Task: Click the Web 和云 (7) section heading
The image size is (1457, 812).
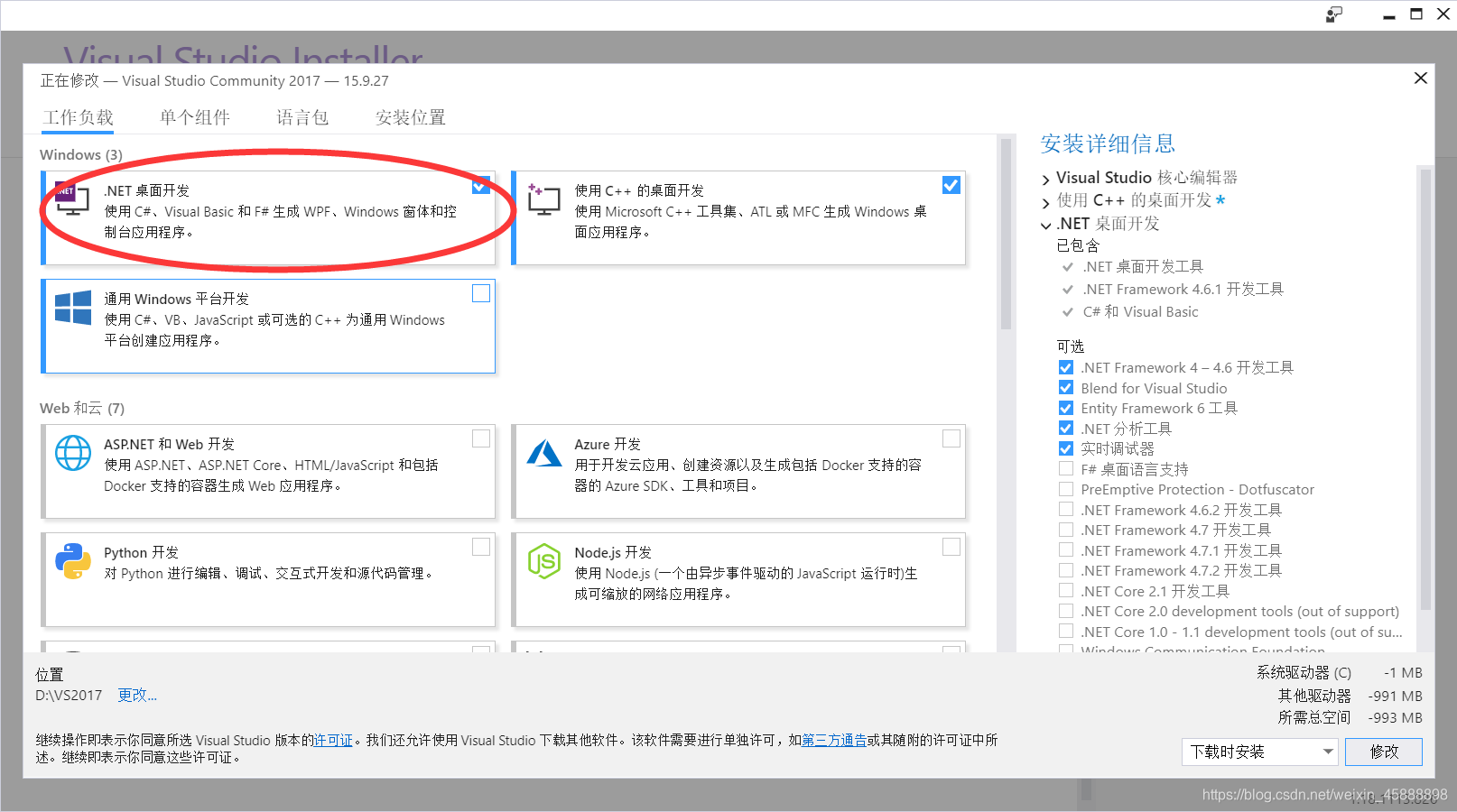Action: 82,408
